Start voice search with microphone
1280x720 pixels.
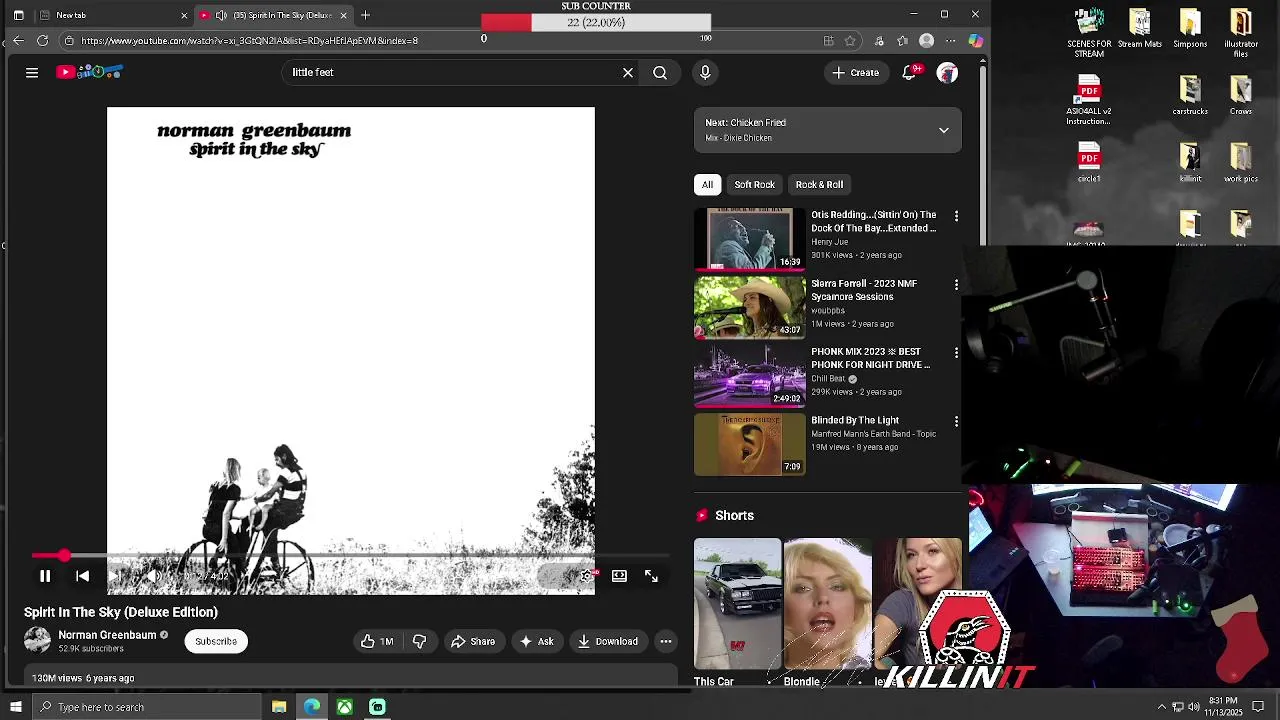[705, 72]
